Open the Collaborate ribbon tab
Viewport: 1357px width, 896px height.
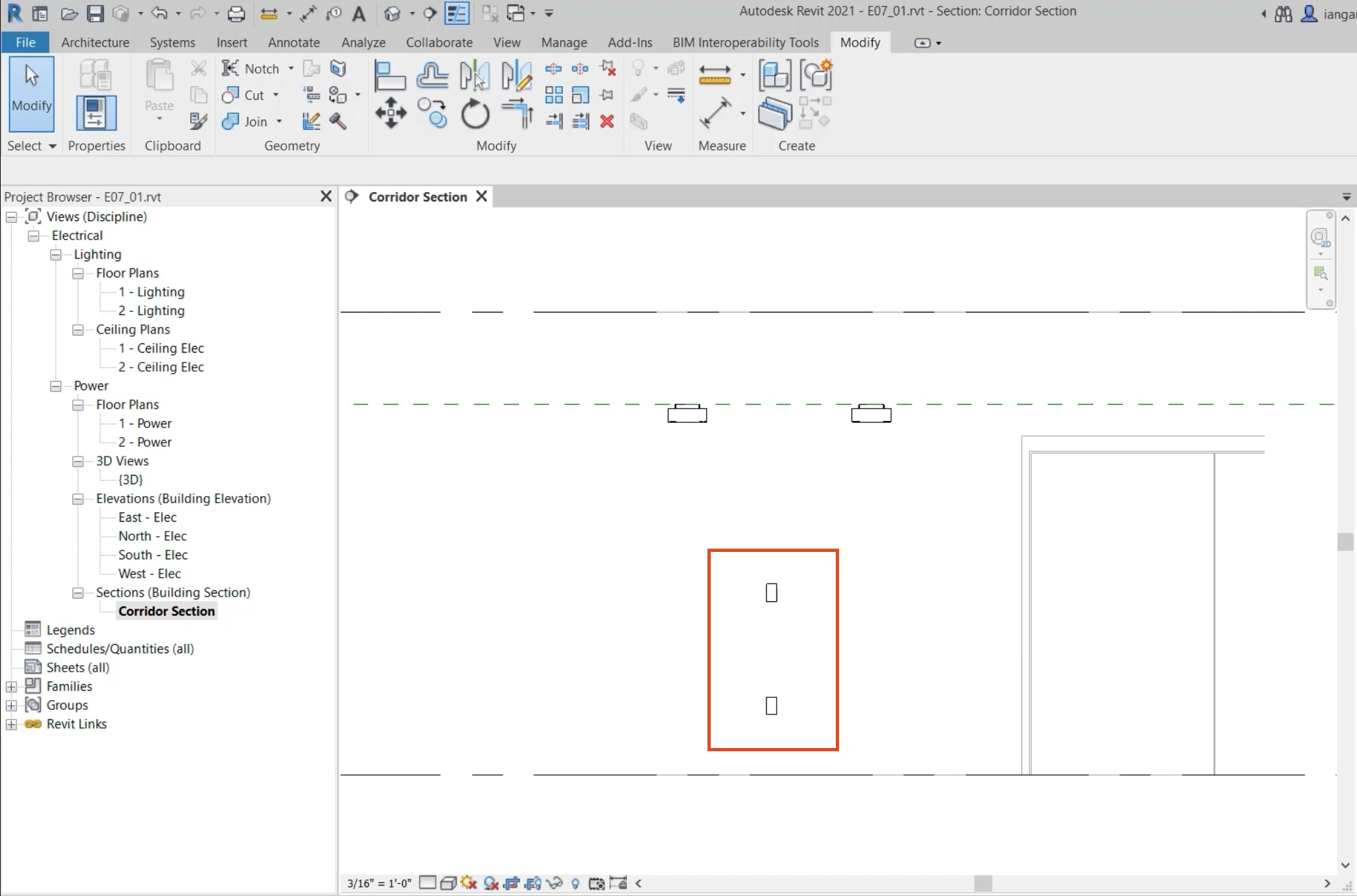click(x=439, y=42)
